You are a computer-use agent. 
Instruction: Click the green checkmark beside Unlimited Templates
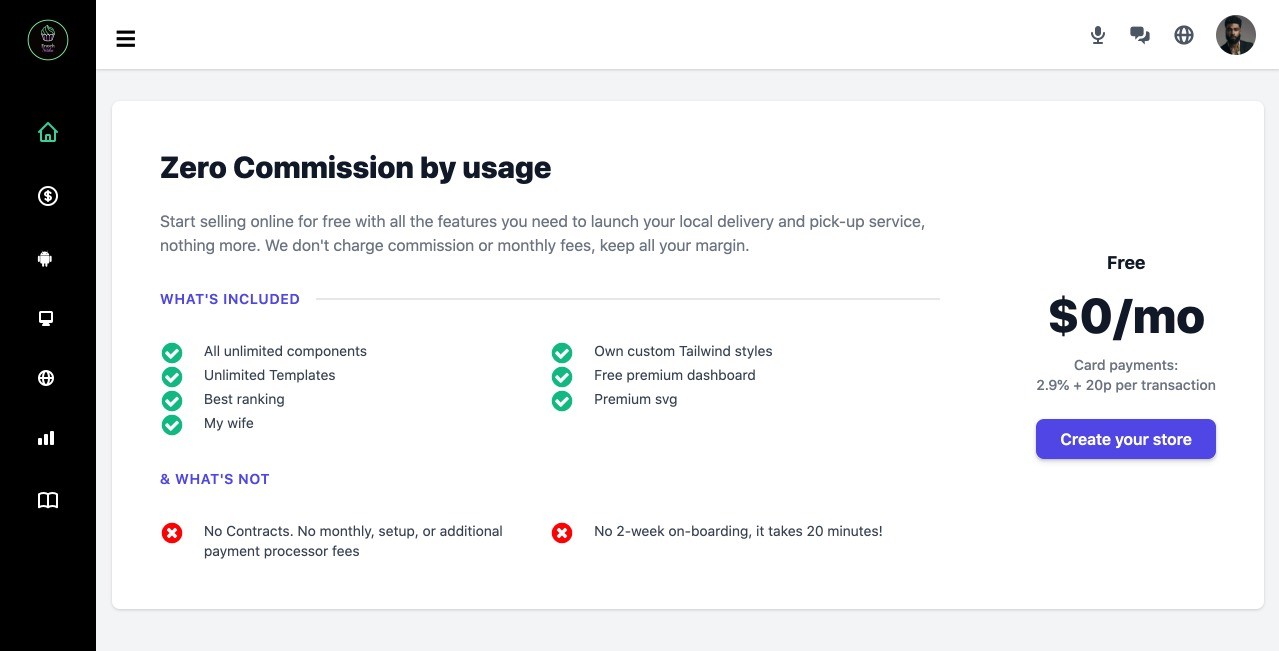(172, 376)
